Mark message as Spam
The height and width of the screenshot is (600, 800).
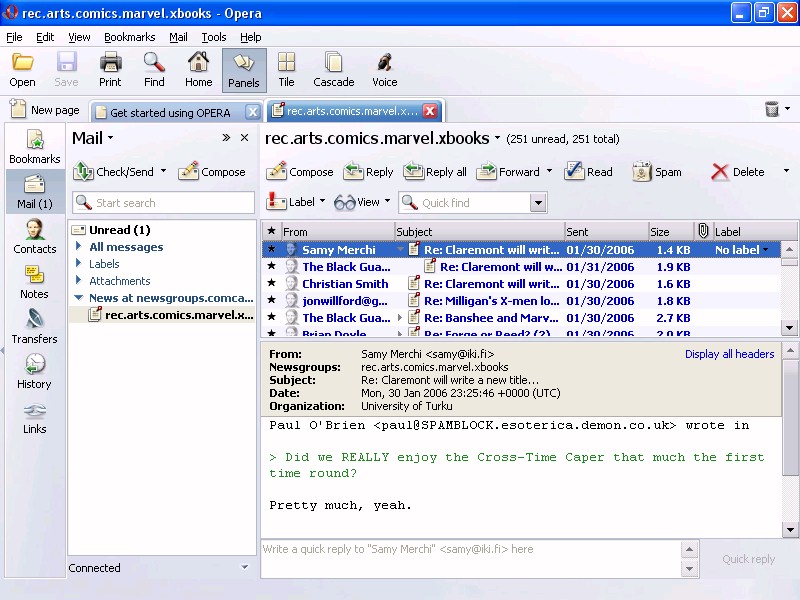tap(657, 172)
